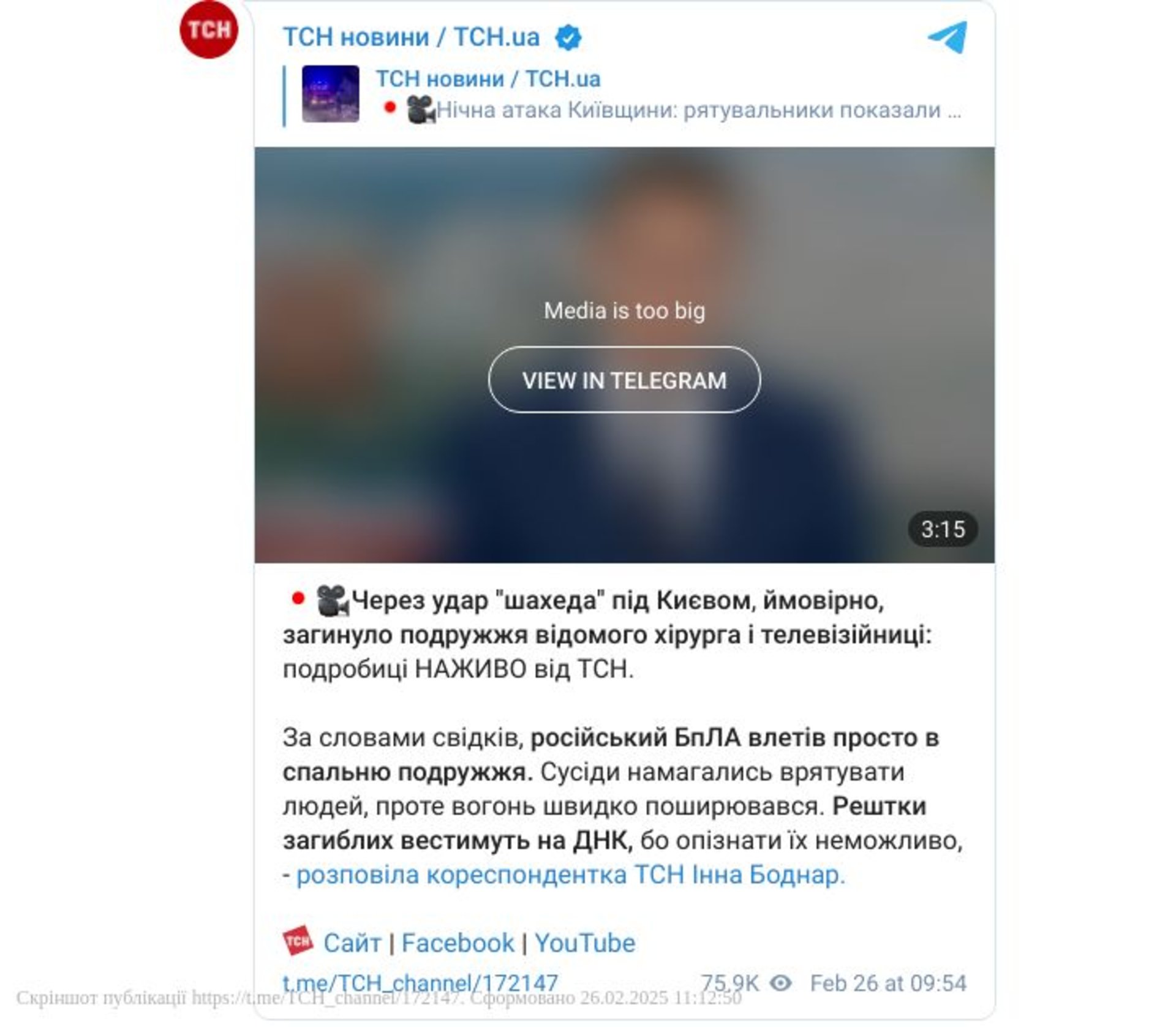
Task: Open the reply preview text about Київщини
Action: point(698,110)
